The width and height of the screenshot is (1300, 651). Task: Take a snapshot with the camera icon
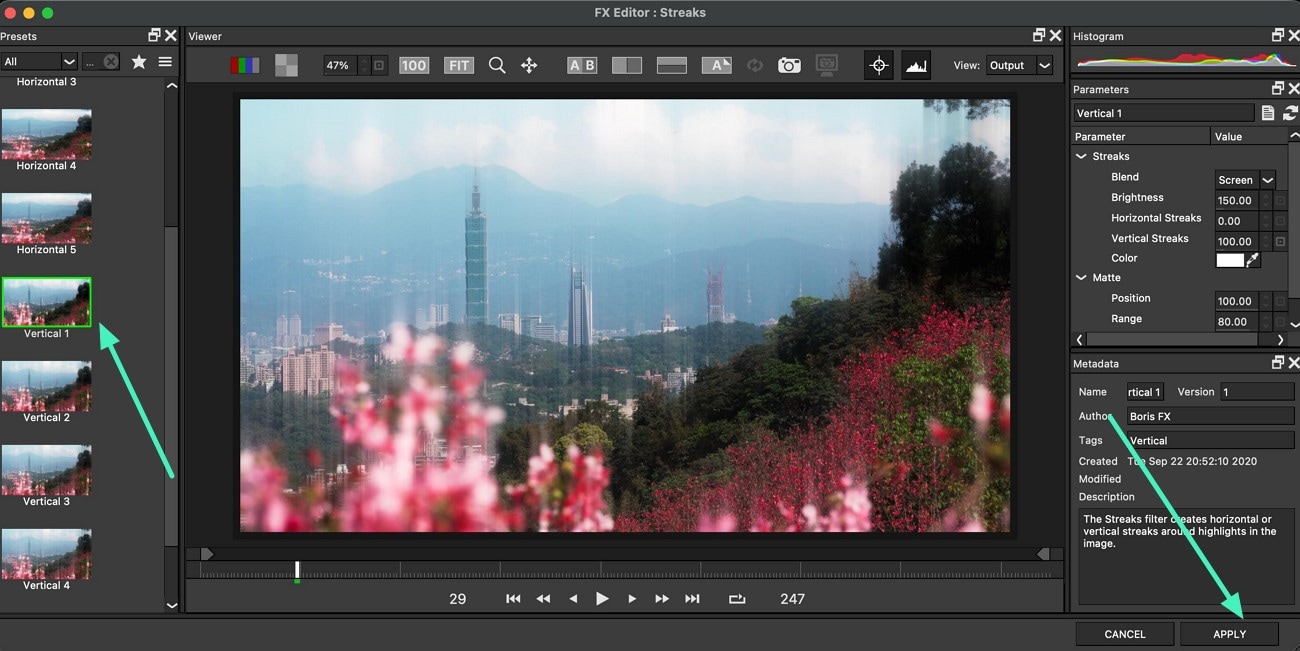click(789, 65)
